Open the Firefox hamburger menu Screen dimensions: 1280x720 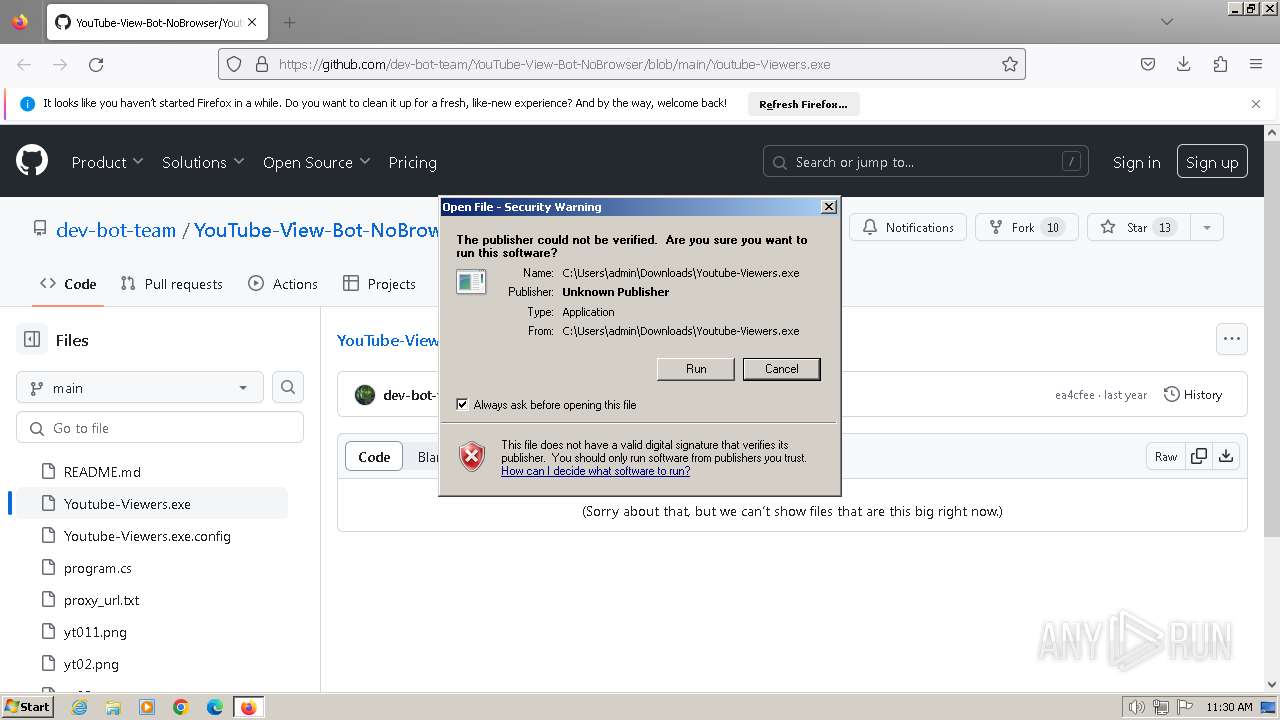coord(1256,64)
